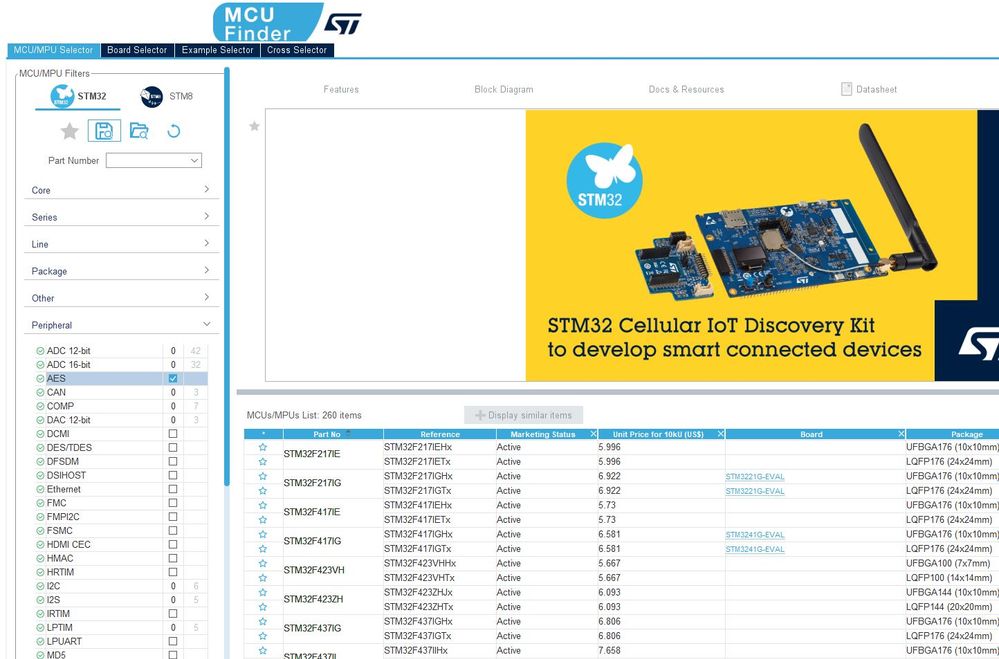Open the Board Selector tab
This screenshot has height=659, width=999.
[137, 50]
